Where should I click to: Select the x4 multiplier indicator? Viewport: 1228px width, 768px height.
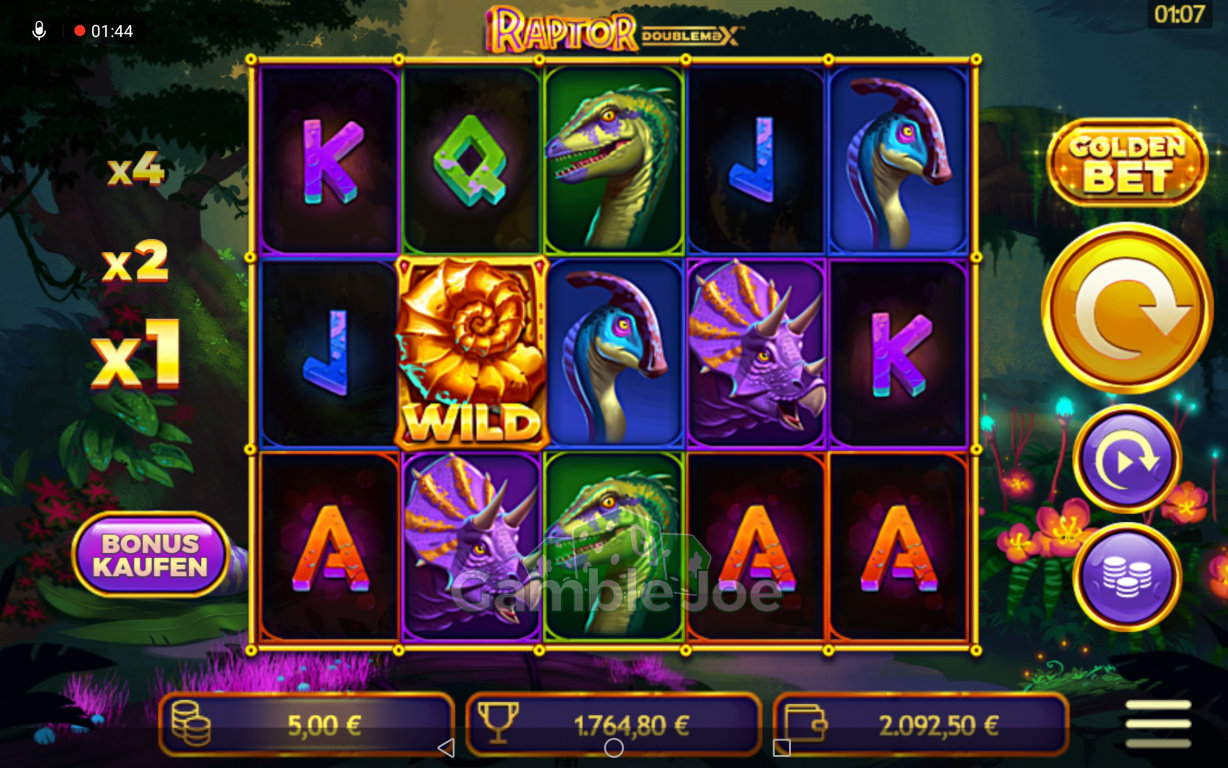tap(136, 171)
